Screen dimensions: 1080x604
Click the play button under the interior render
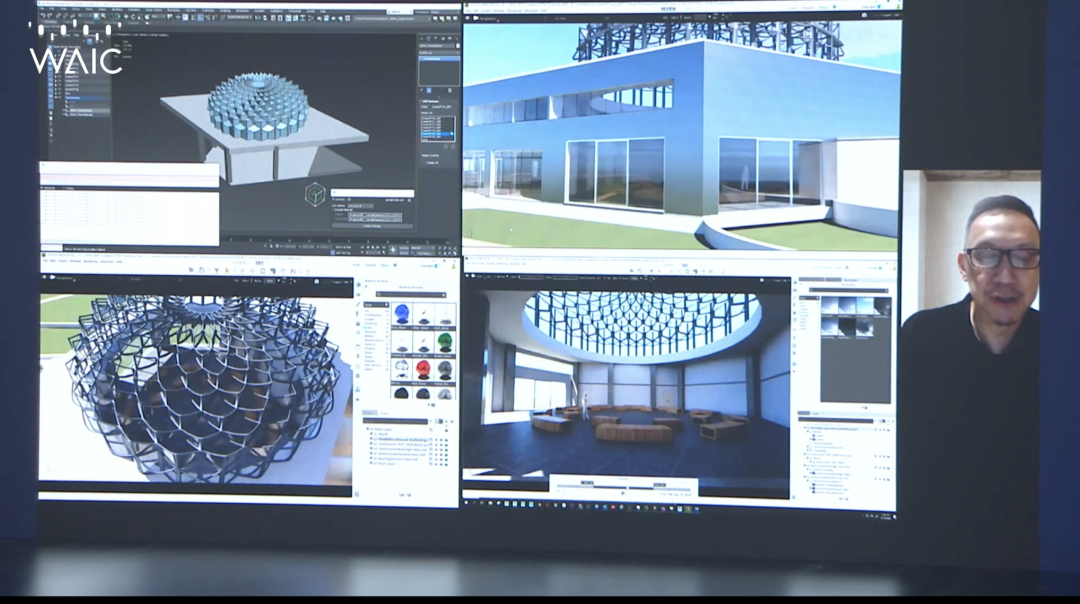click(622, 492)
